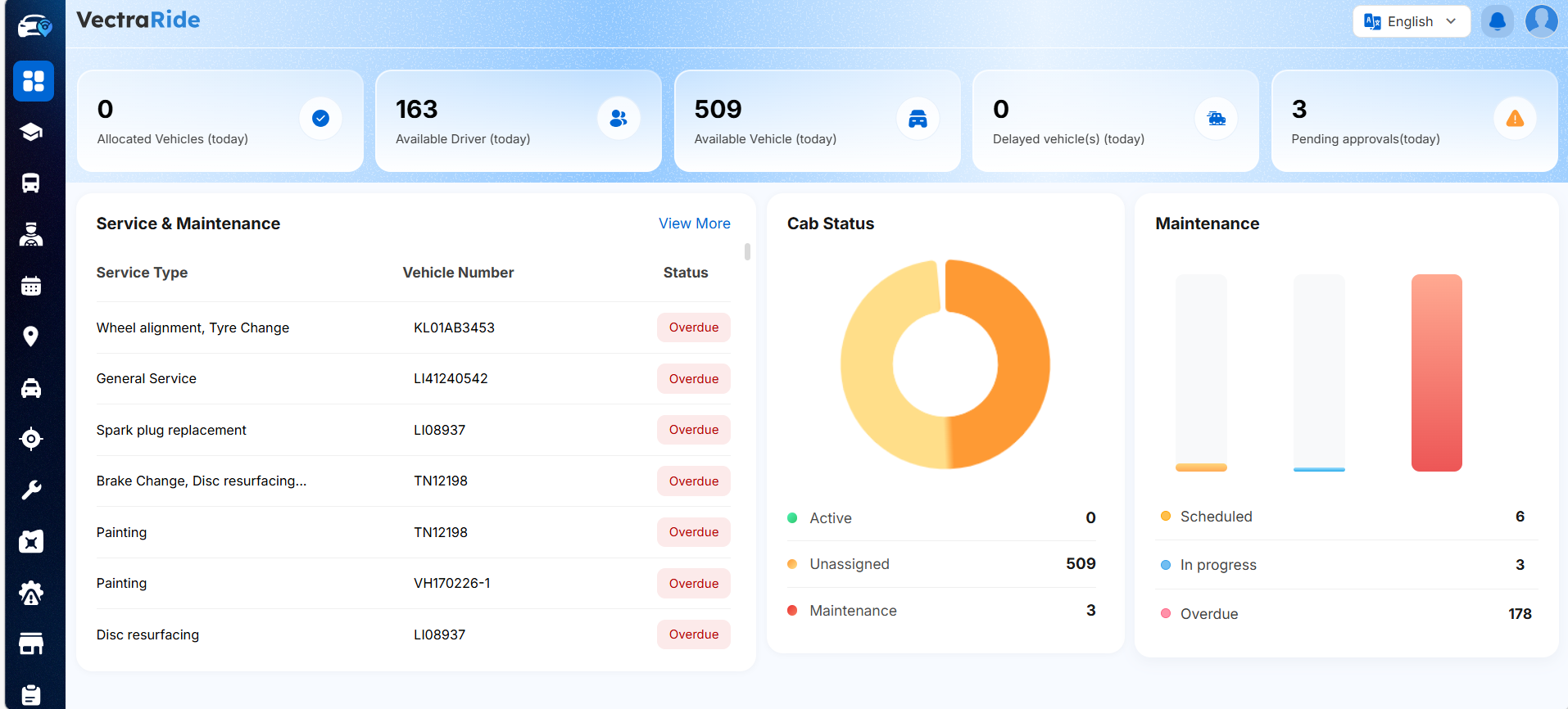Click the General Service row text
The height and width of the screenshot is (709, 1568).
click(x=147, y=379)
